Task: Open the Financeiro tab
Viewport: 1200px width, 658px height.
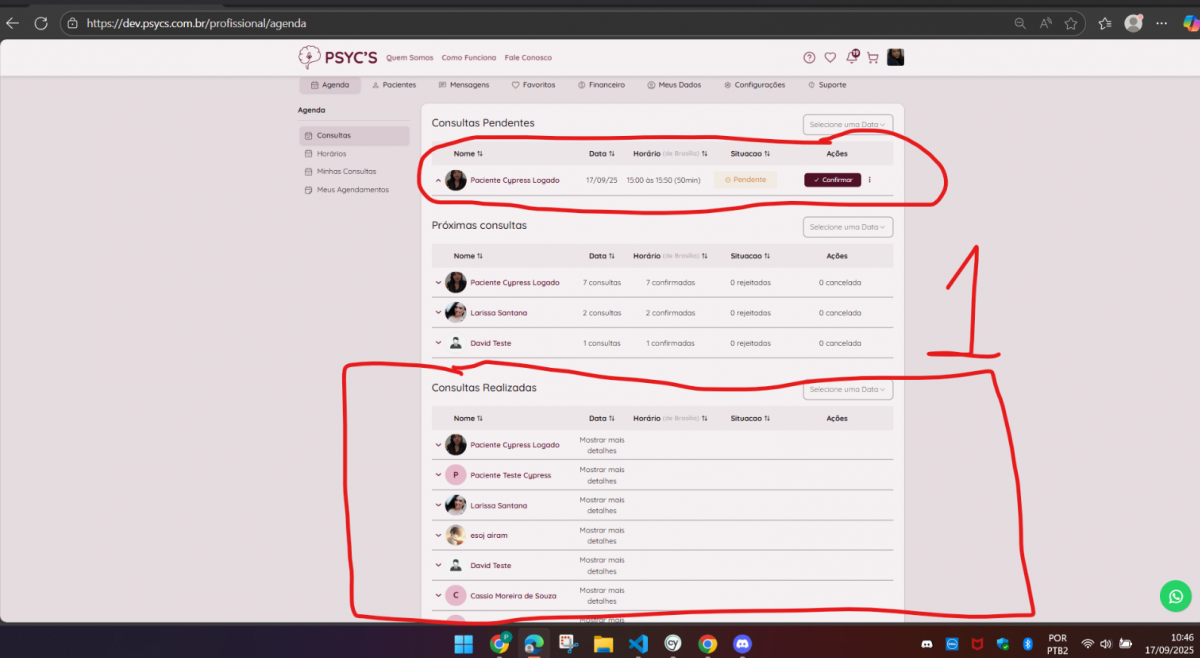Action: (x=601, y=85)
